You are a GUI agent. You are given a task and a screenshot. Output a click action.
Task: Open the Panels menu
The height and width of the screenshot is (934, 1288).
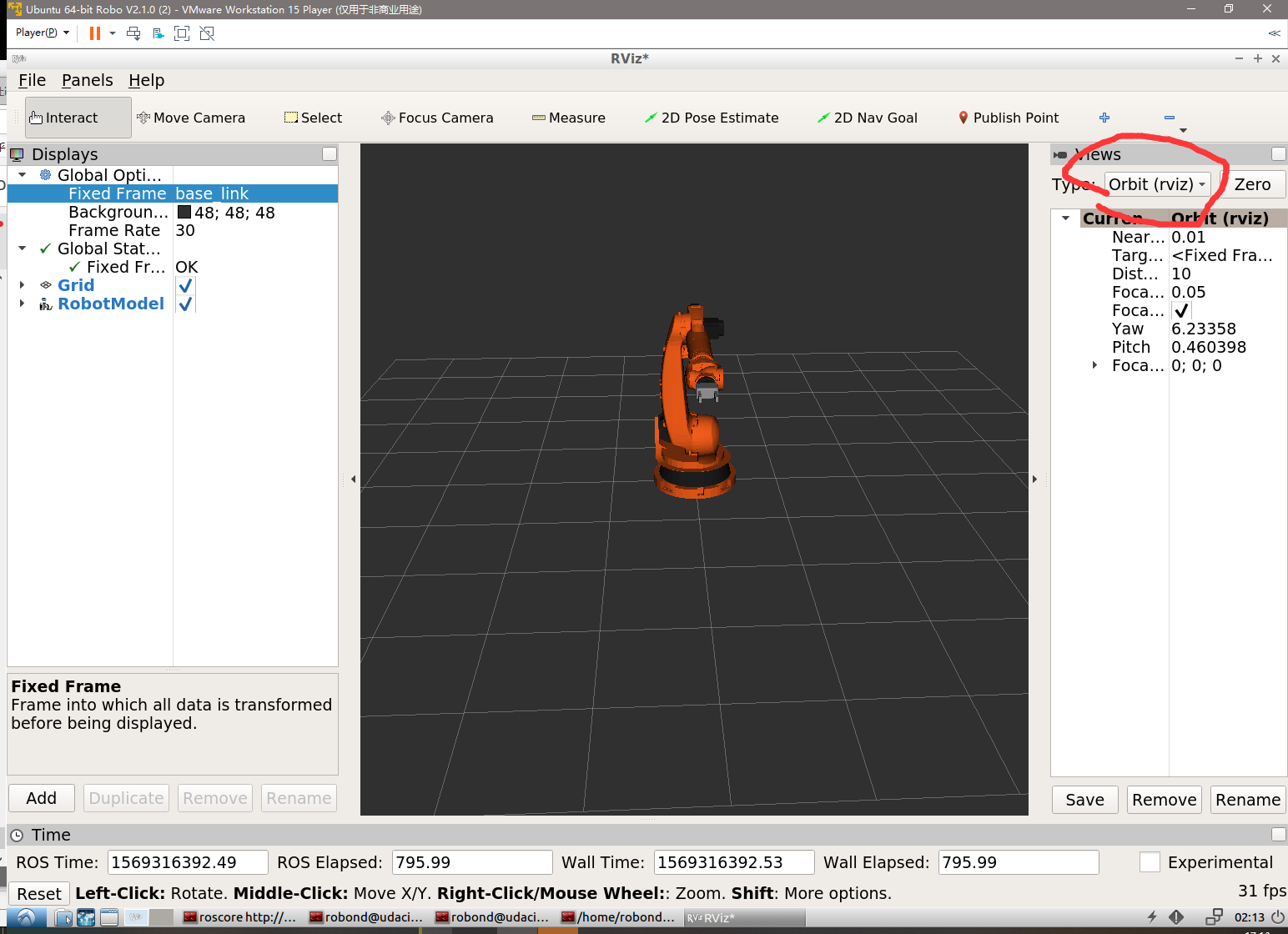[x=87, y=80]
